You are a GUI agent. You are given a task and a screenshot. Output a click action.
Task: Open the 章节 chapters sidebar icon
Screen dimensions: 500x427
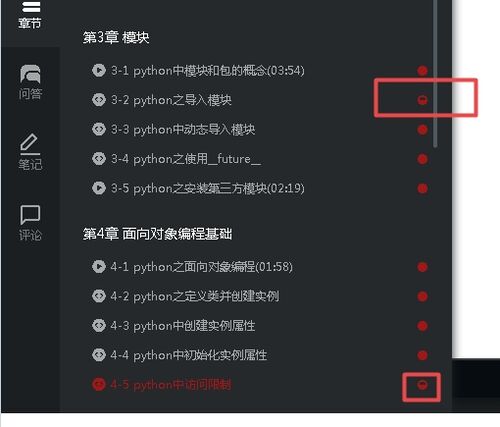30,15
